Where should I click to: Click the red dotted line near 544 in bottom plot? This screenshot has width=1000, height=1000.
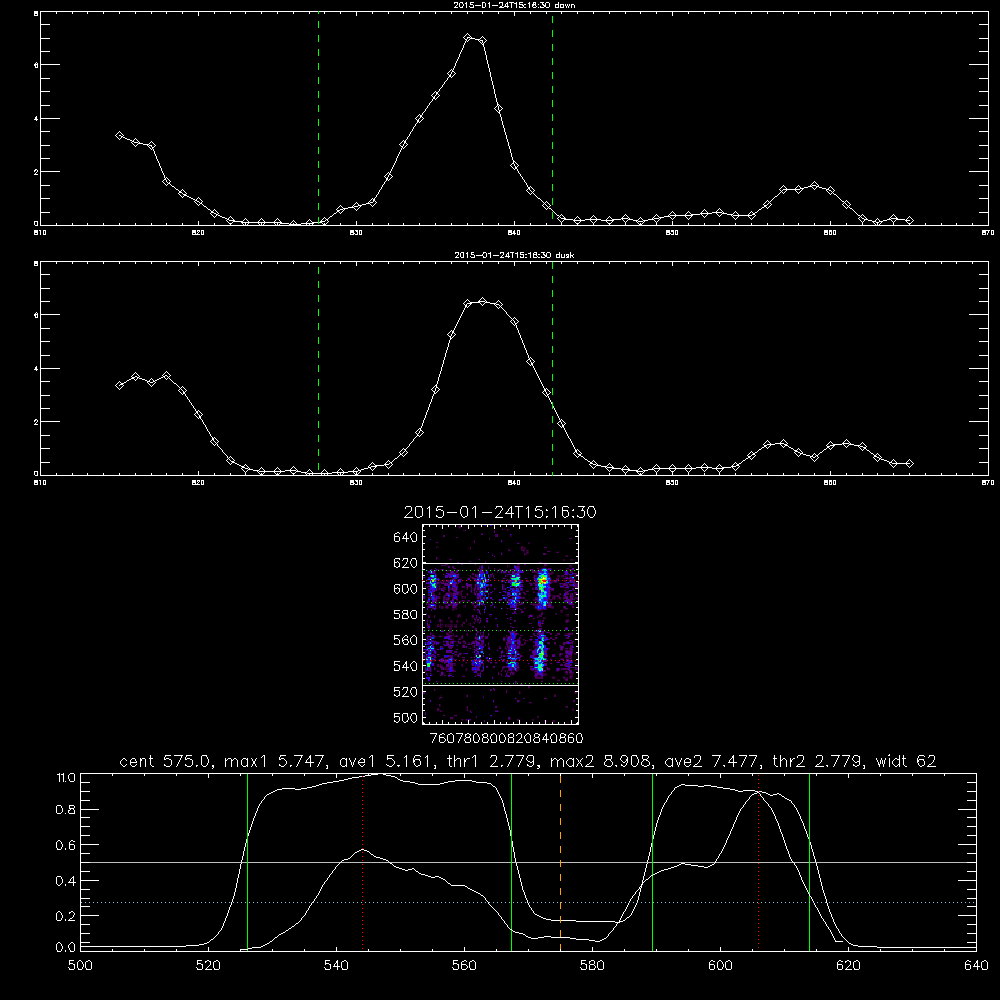pyautogui.click(x=362, y=862)
